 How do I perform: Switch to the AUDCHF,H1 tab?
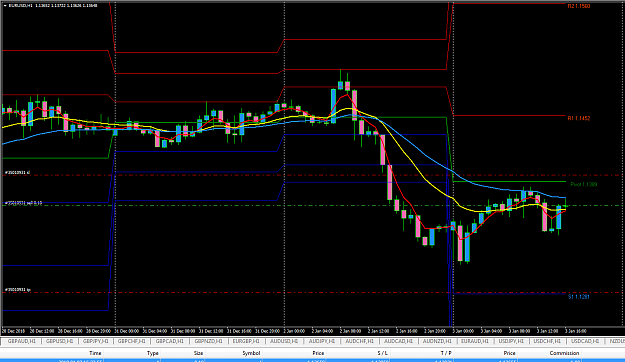click(359, 341)
